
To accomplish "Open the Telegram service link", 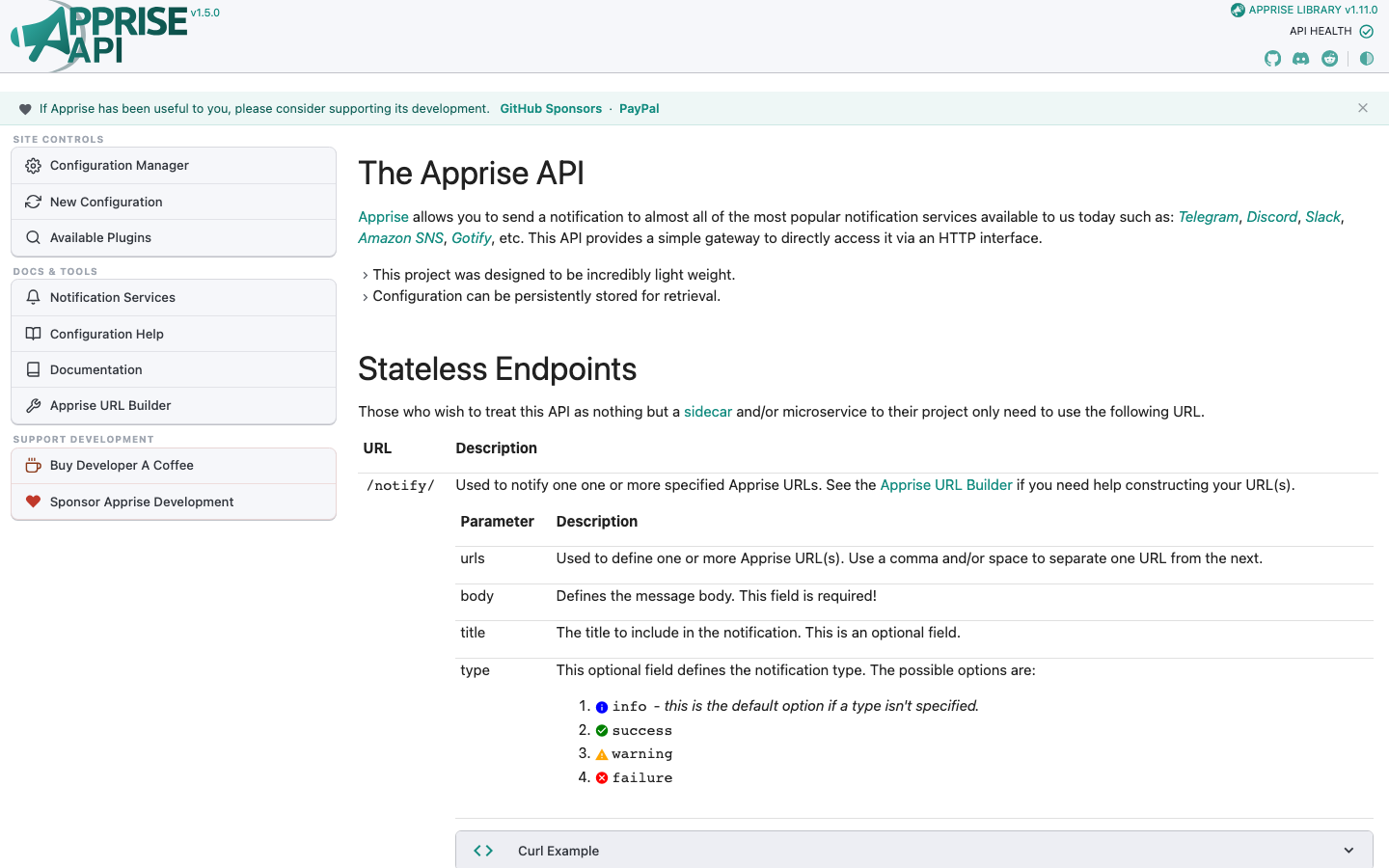I will pyautogui.click(x=1208, y=217).
